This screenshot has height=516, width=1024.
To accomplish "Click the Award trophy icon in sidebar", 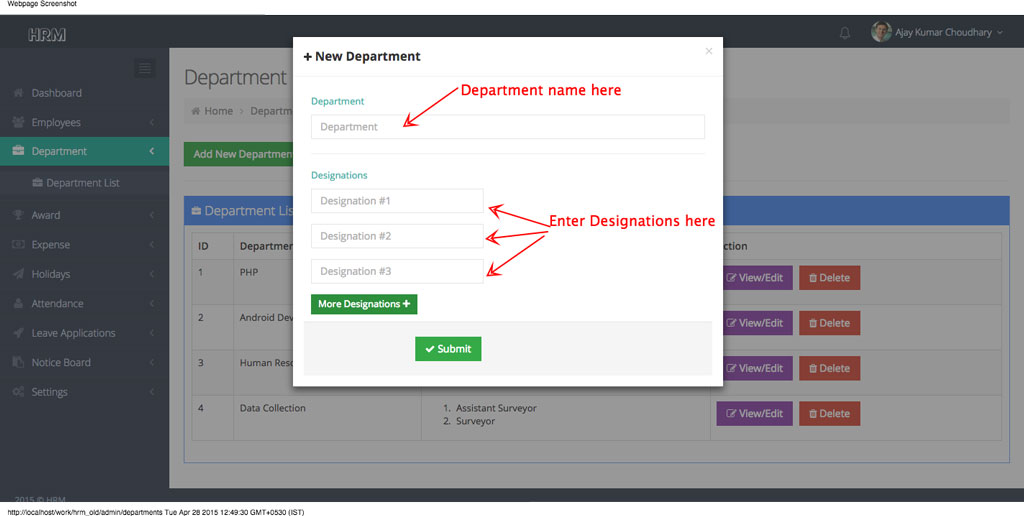I will click(19, 215).
